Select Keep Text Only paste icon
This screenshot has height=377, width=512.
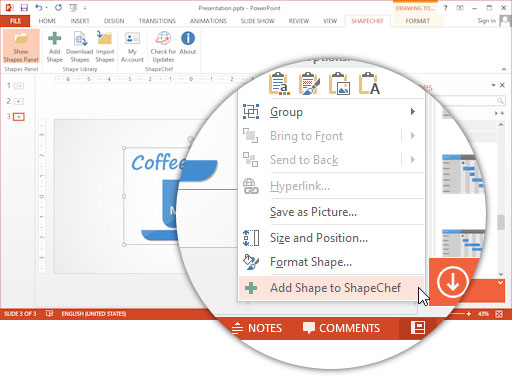369,84
